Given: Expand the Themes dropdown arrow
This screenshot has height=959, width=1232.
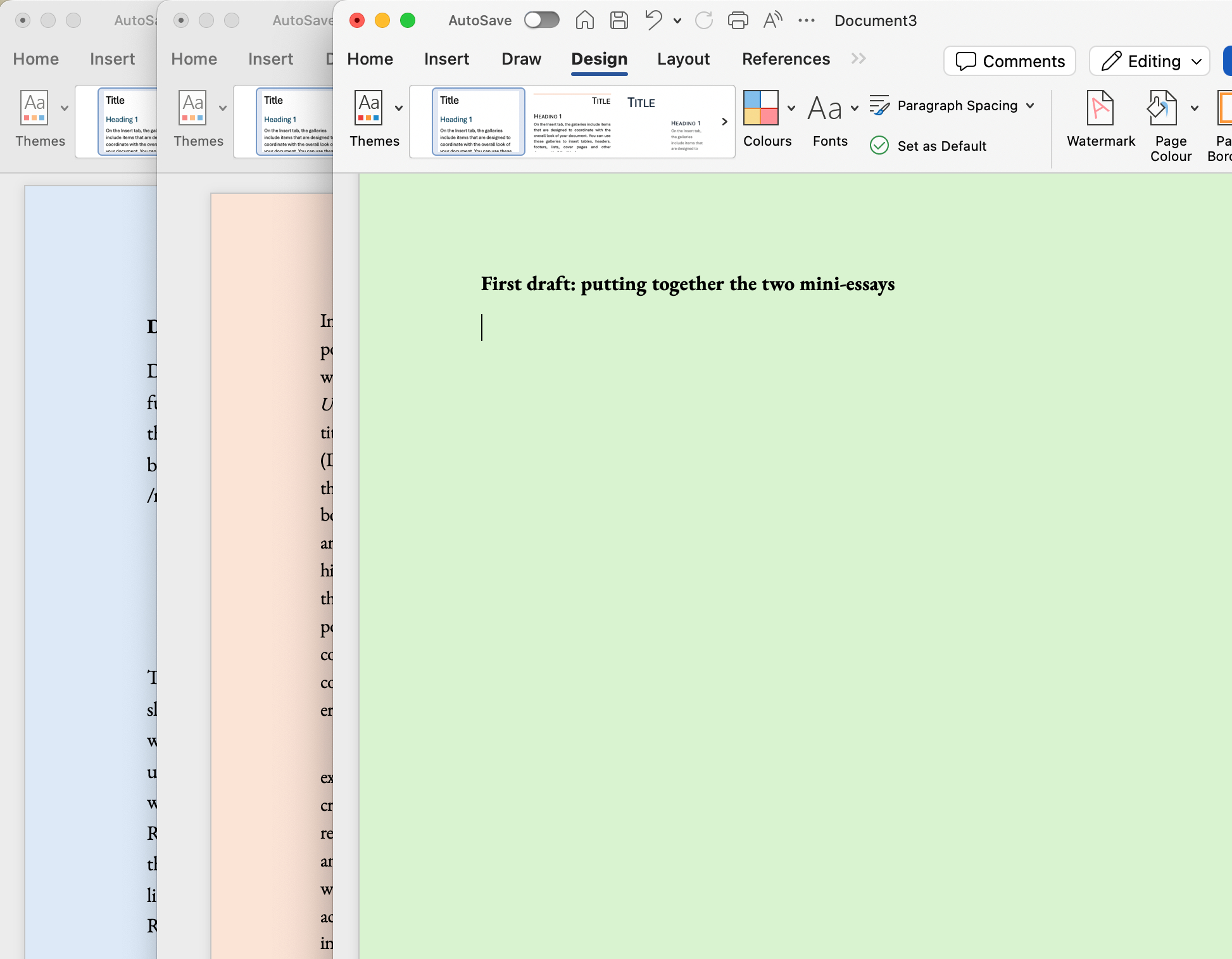Looking at the screenshot, I should click(399, 108).
